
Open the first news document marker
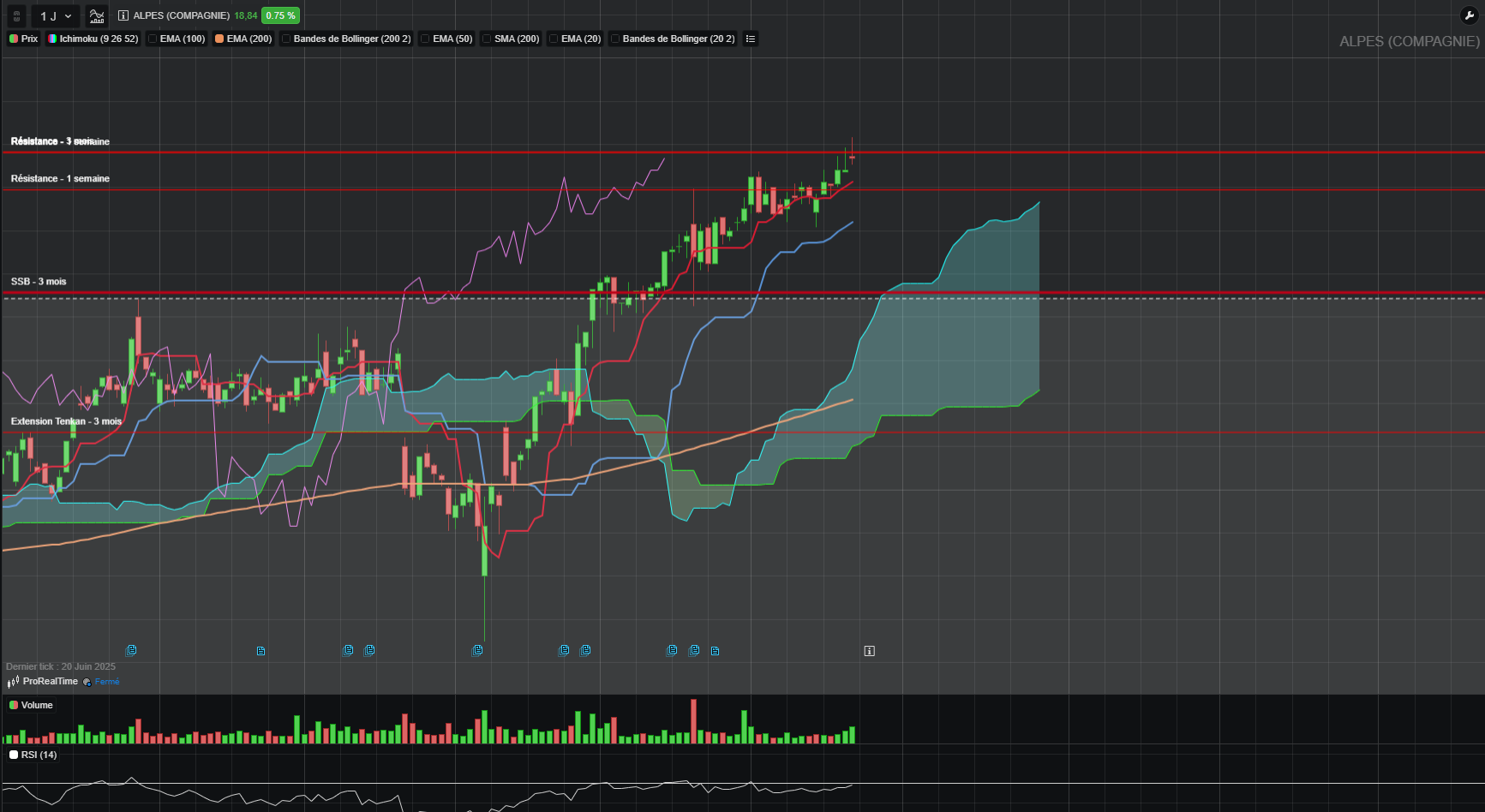point(131,650)
